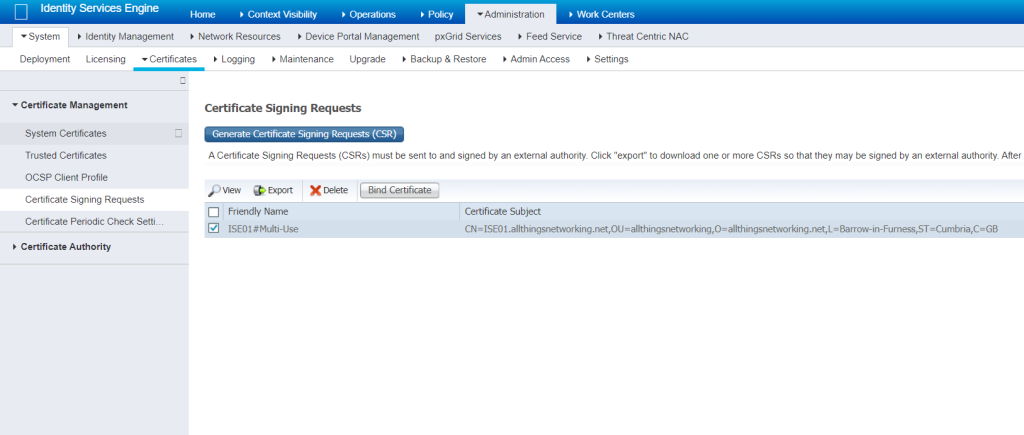Click the Delete toolbar button label
This screenshot has width=1024, height=435.
[x=336, y=191]
